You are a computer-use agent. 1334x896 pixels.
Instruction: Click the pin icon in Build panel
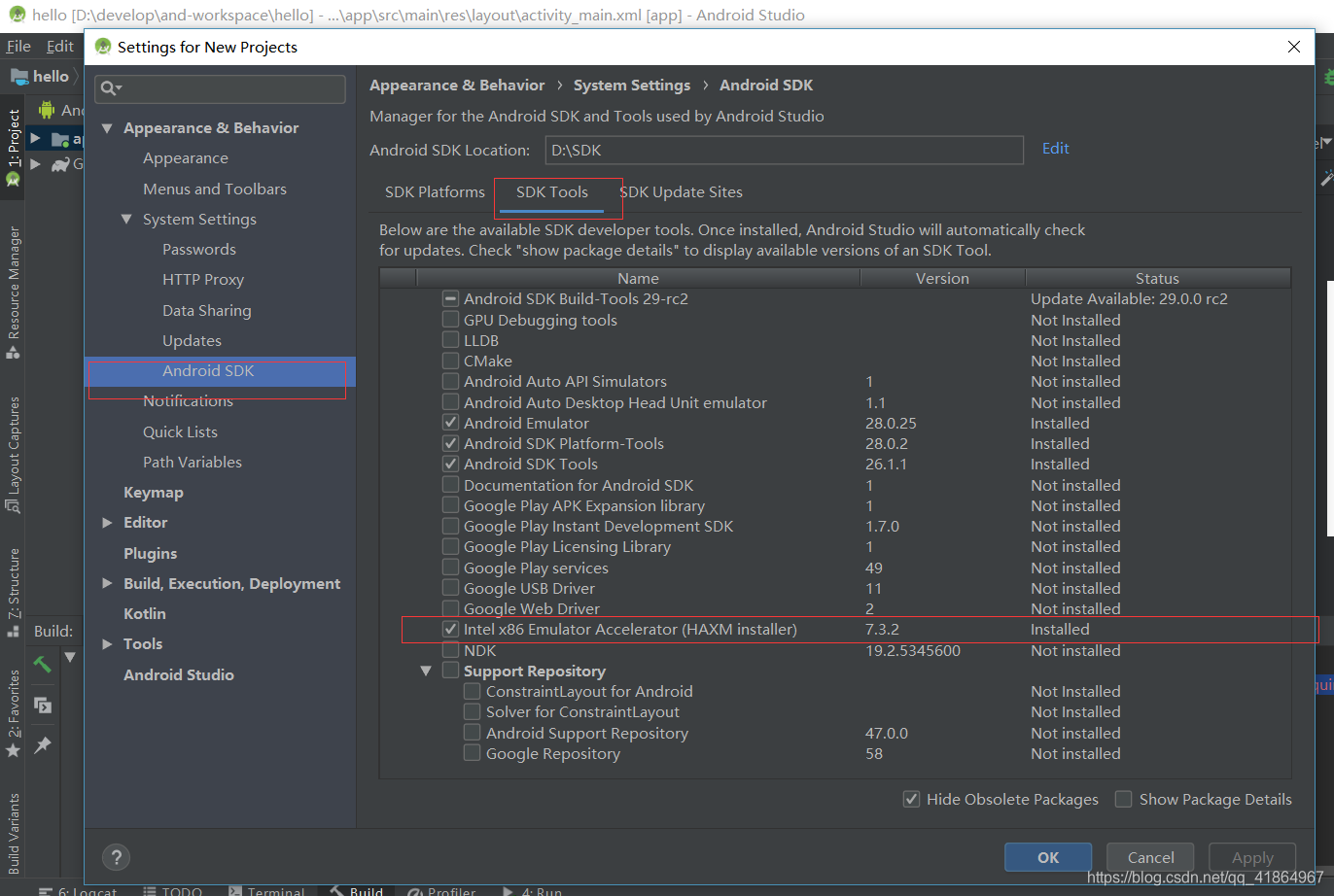[43, 745]
